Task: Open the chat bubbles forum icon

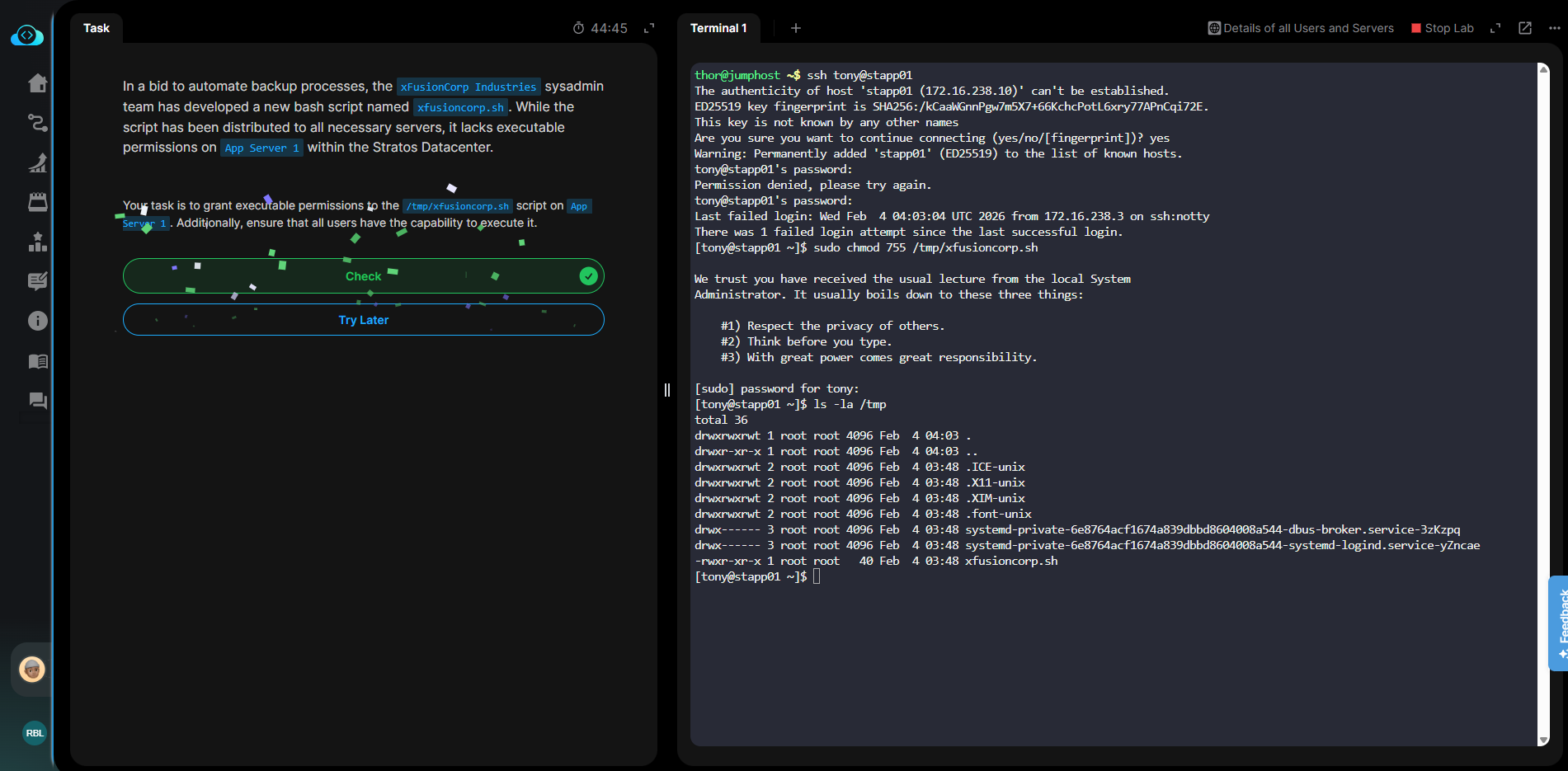Action: [38, 401]
